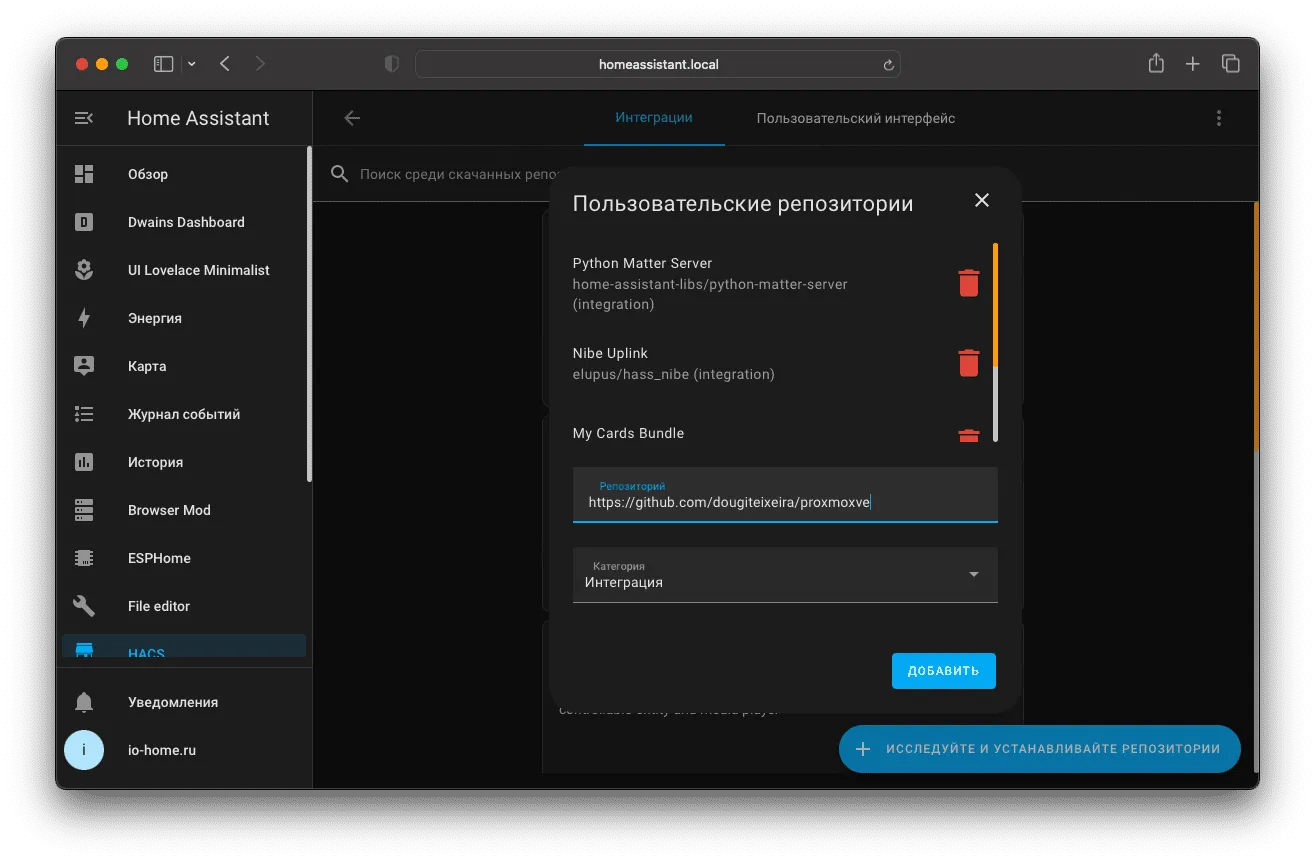Click Исследуйте и устанавливайте репозитории button

(1040, 749)
